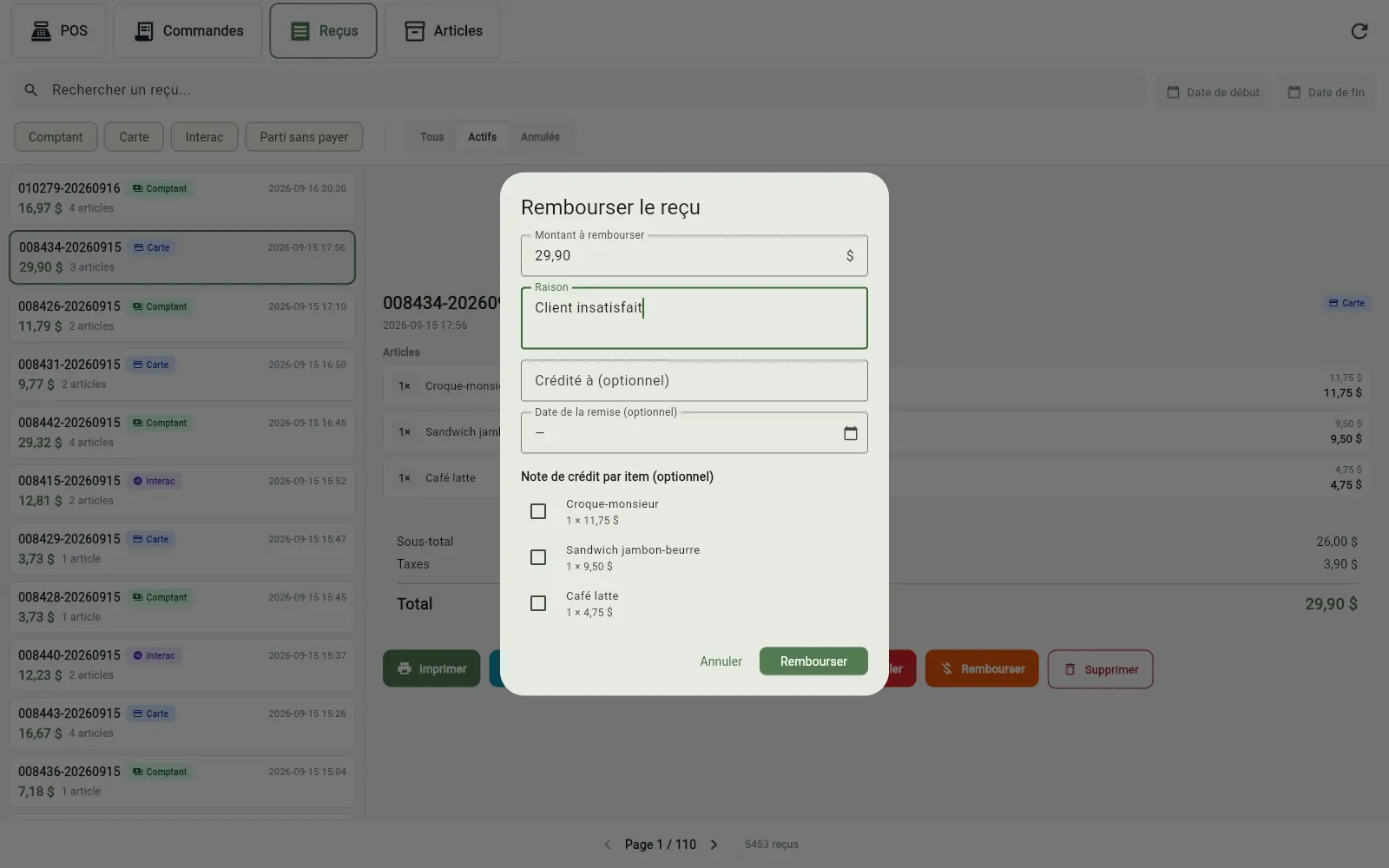The width and height of the screenshot is (1389, 868).
Task: Click the refund icon on the orange Rembourser button
Action: tap(947, 669)
